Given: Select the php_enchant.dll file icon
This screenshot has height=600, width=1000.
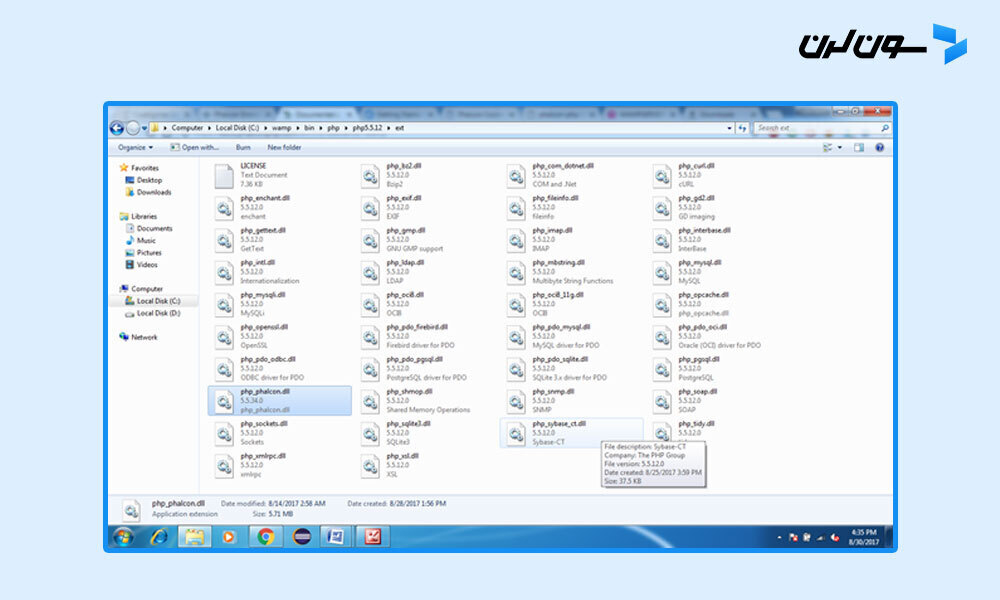Looking at the screenshot, I should 224,208.
